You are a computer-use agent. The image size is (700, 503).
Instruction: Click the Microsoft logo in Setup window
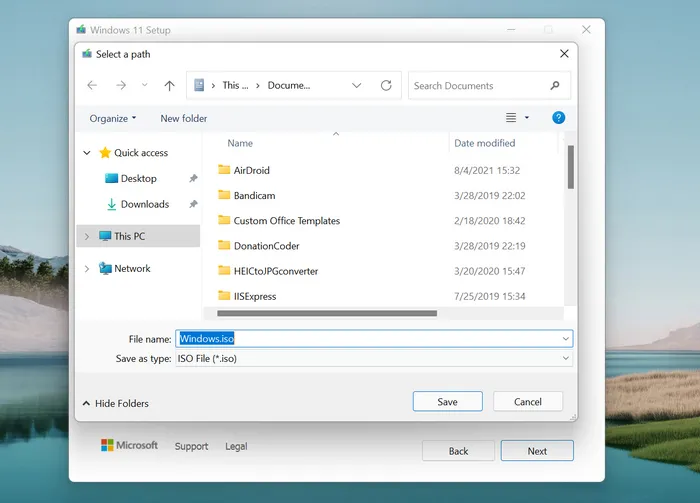pos(129,445)
